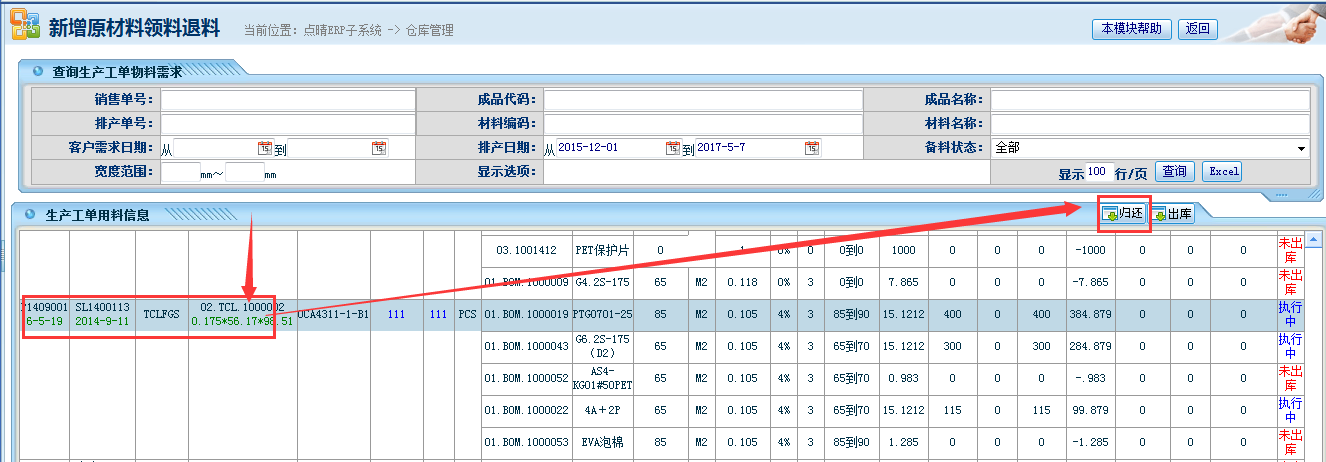
Task: Open calendar for customer demand start date
Action: click(x=265, y=148)
